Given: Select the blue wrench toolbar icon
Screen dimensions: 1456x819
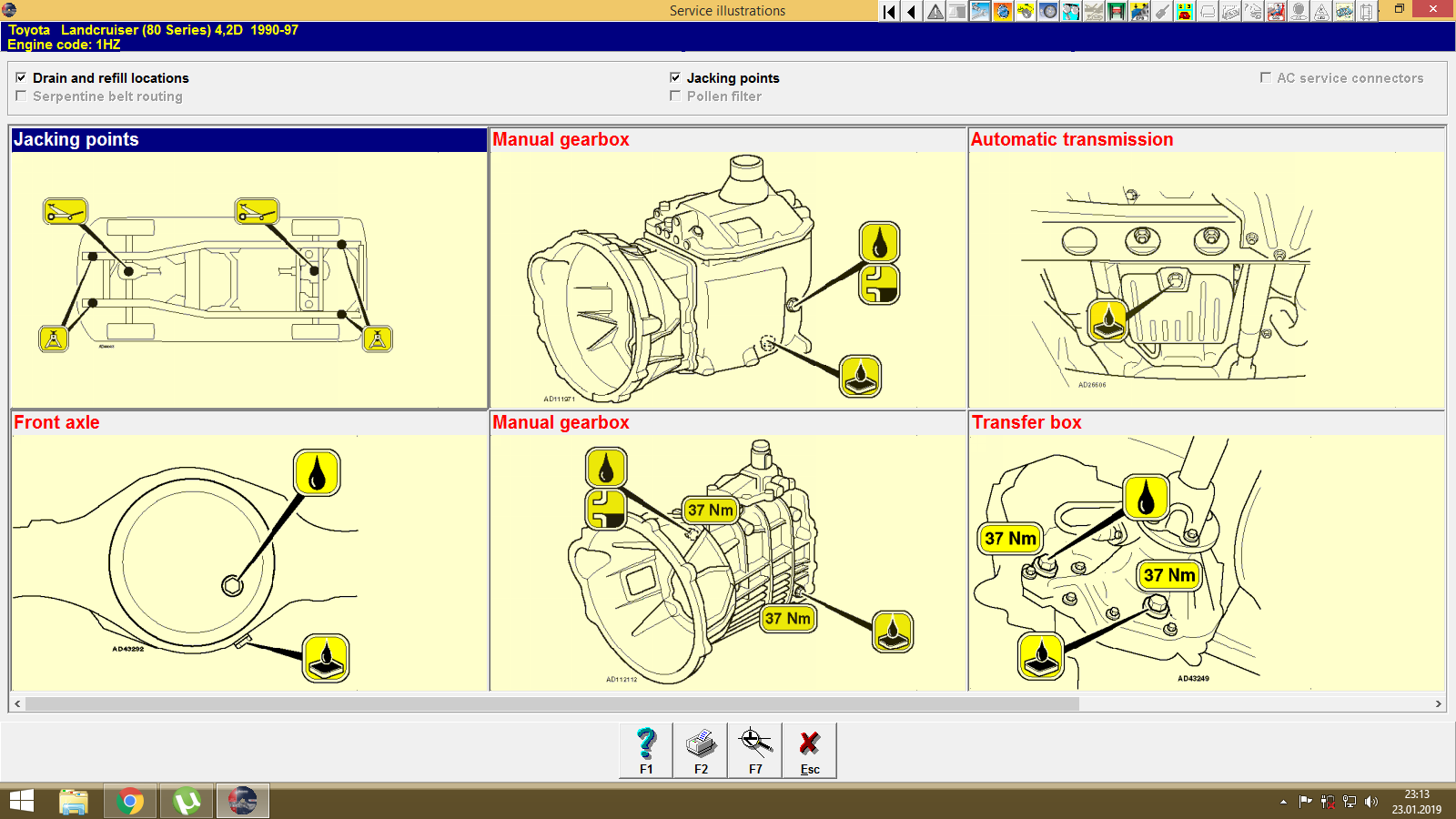Looking at the screenshot, I should pos(978,11).
